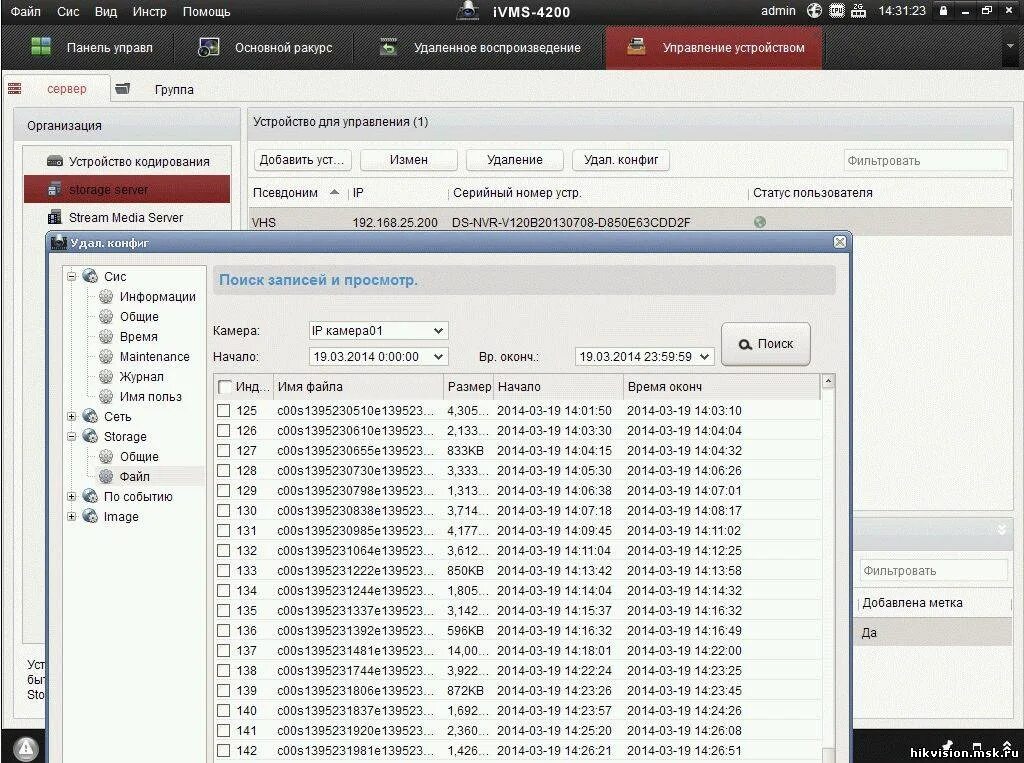This screenshot has height=763, width=1024.
Task: Click the Имя польз gear icon
Action: point(106,397)
